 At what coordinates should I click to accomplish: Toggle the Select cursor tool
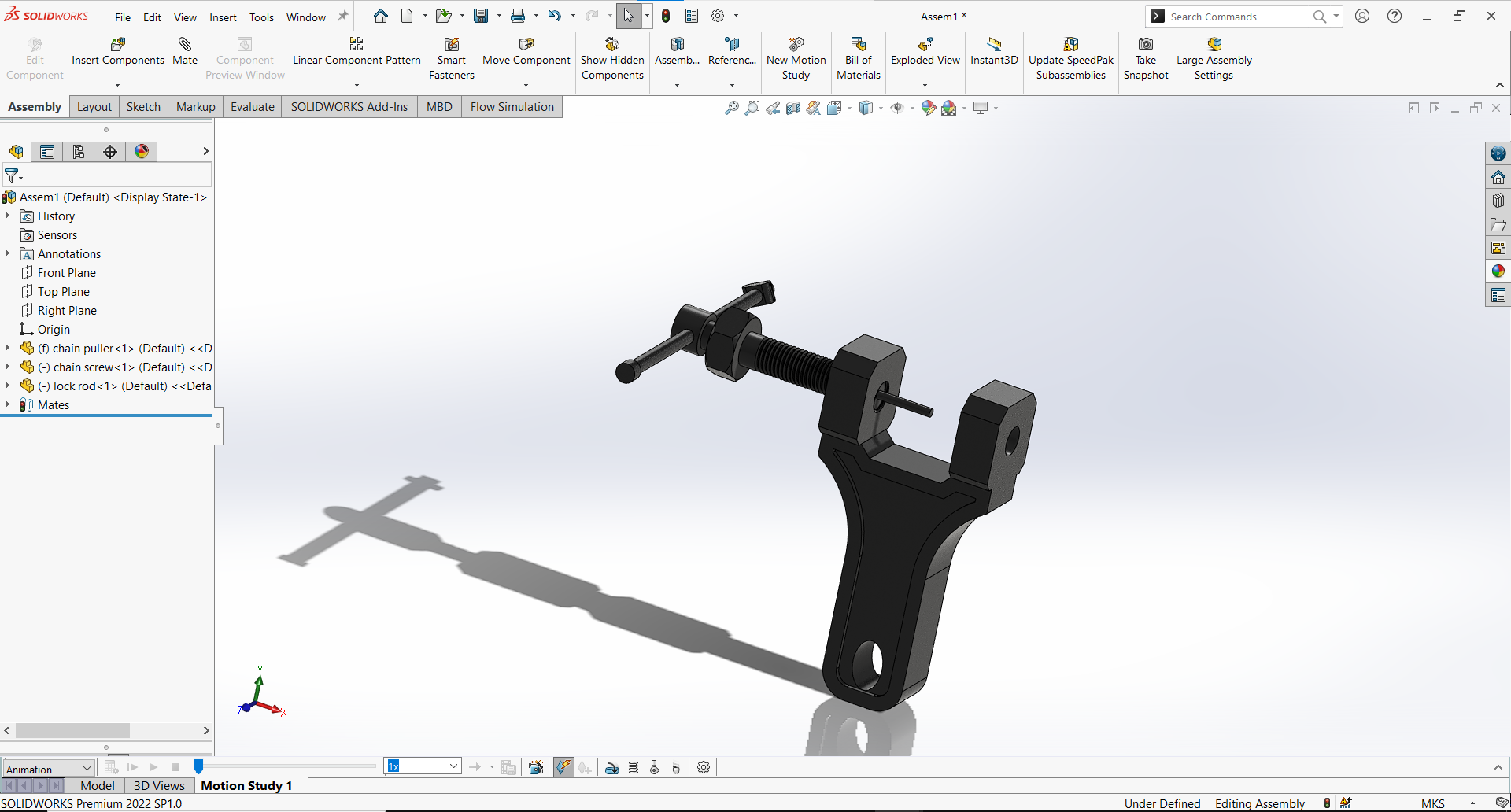click(x=628, y=16)
